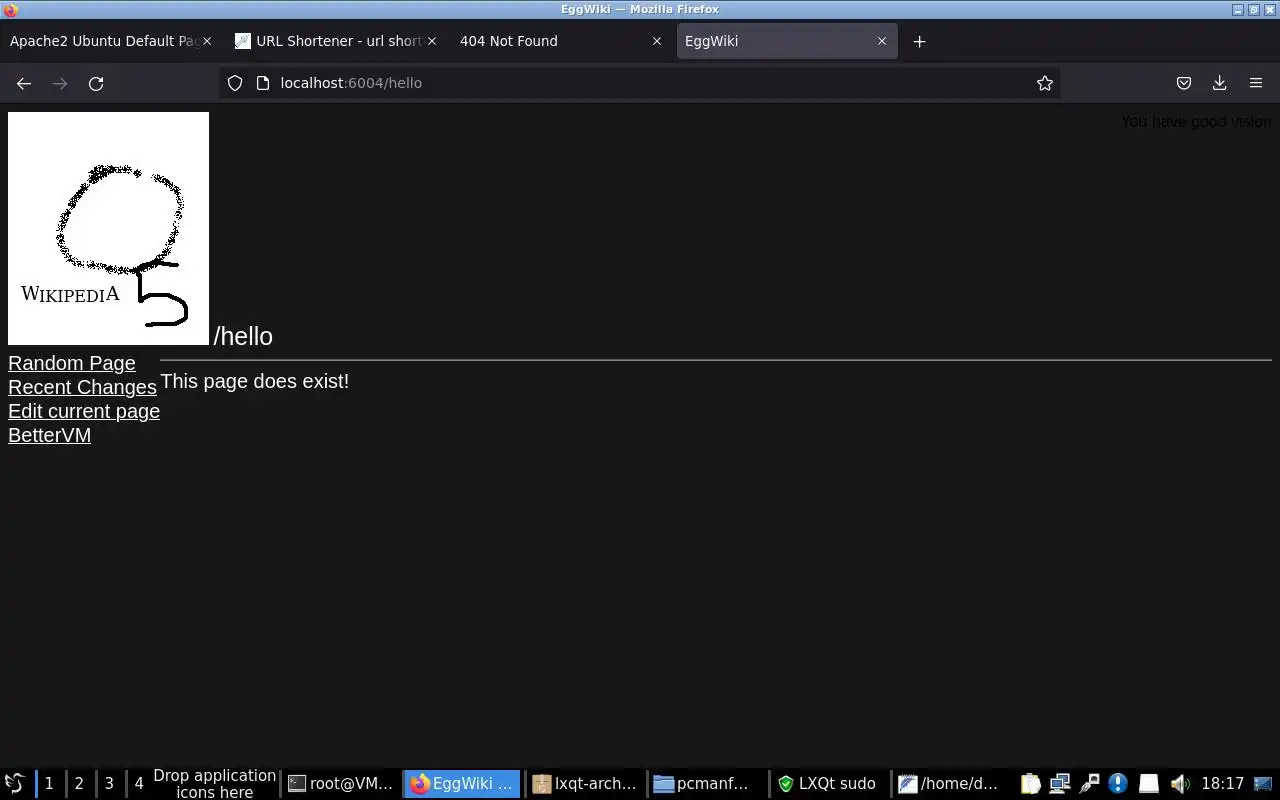Viewport: 1280px width, 800px height.
Task: Close the URL Shortener tab
Action: pos(432,41)
